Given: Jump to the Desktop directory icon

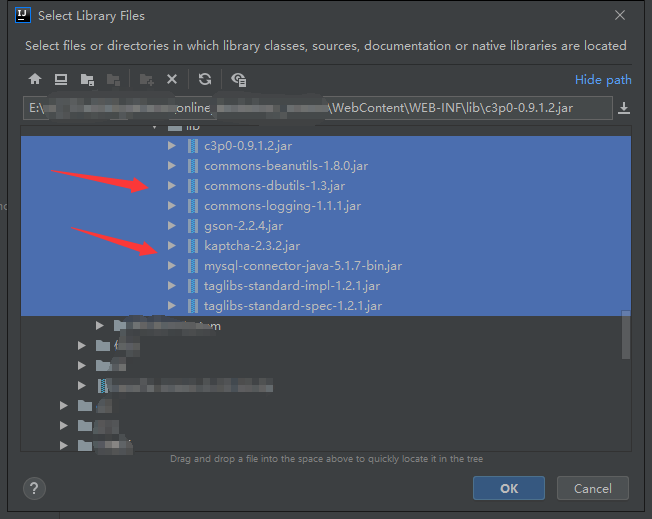Looking at the screenshot, I should (x=61, y=79).
